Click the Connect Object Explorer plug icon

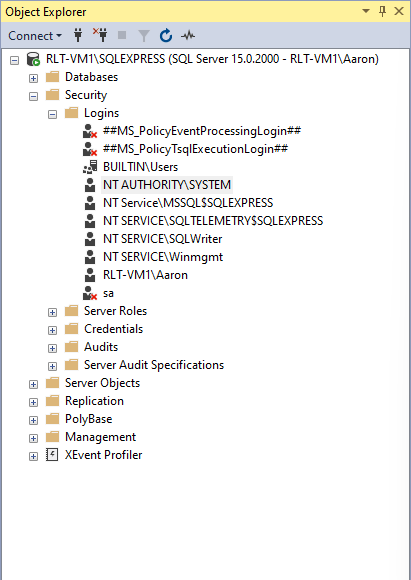coord(78,36)
